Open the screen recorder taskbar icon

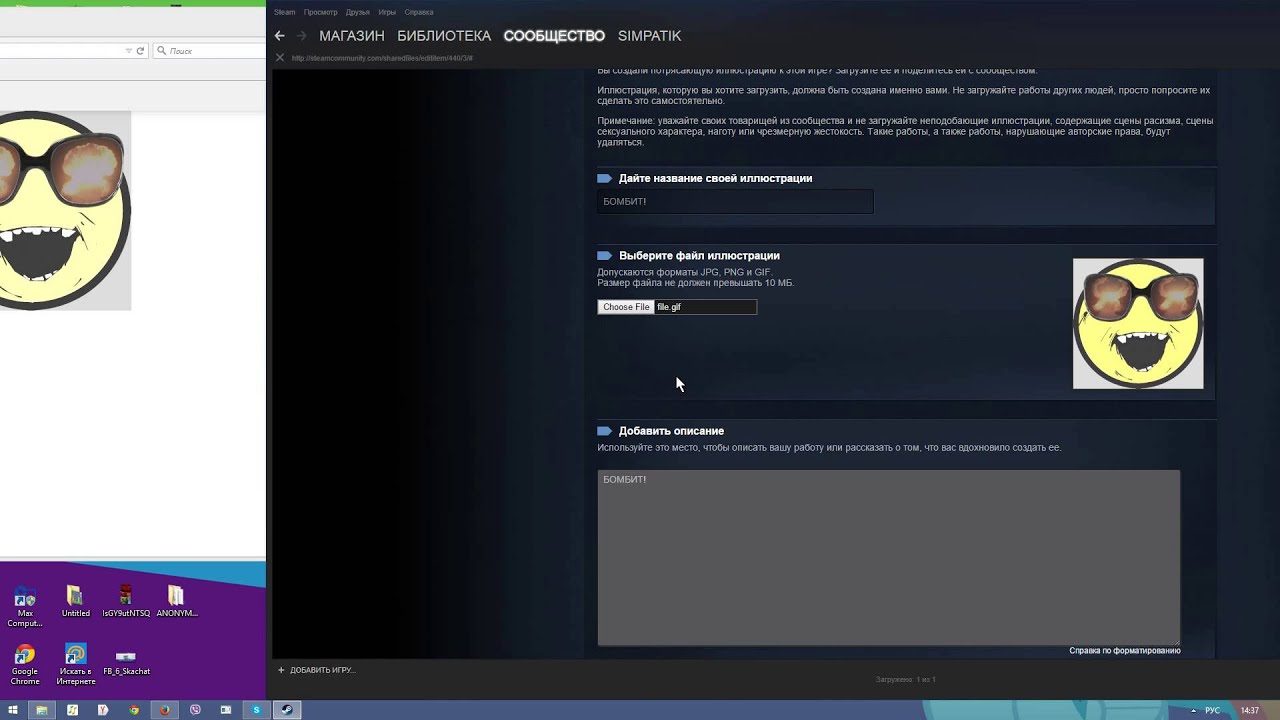click(x=226, y=710)
